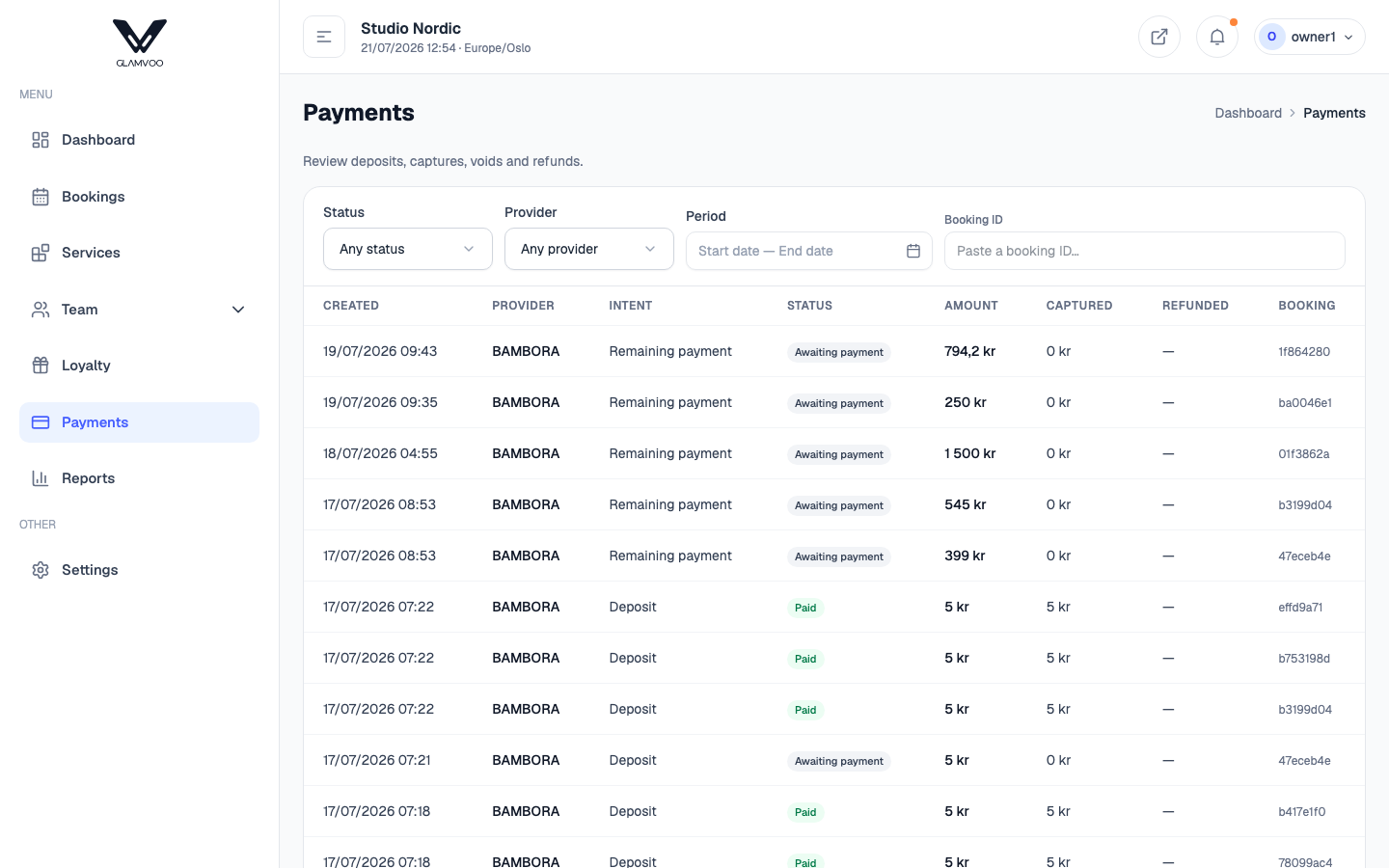The image size is (1389, 868).
Task: Click the 399 kr amount
Action: pos(965,556)
